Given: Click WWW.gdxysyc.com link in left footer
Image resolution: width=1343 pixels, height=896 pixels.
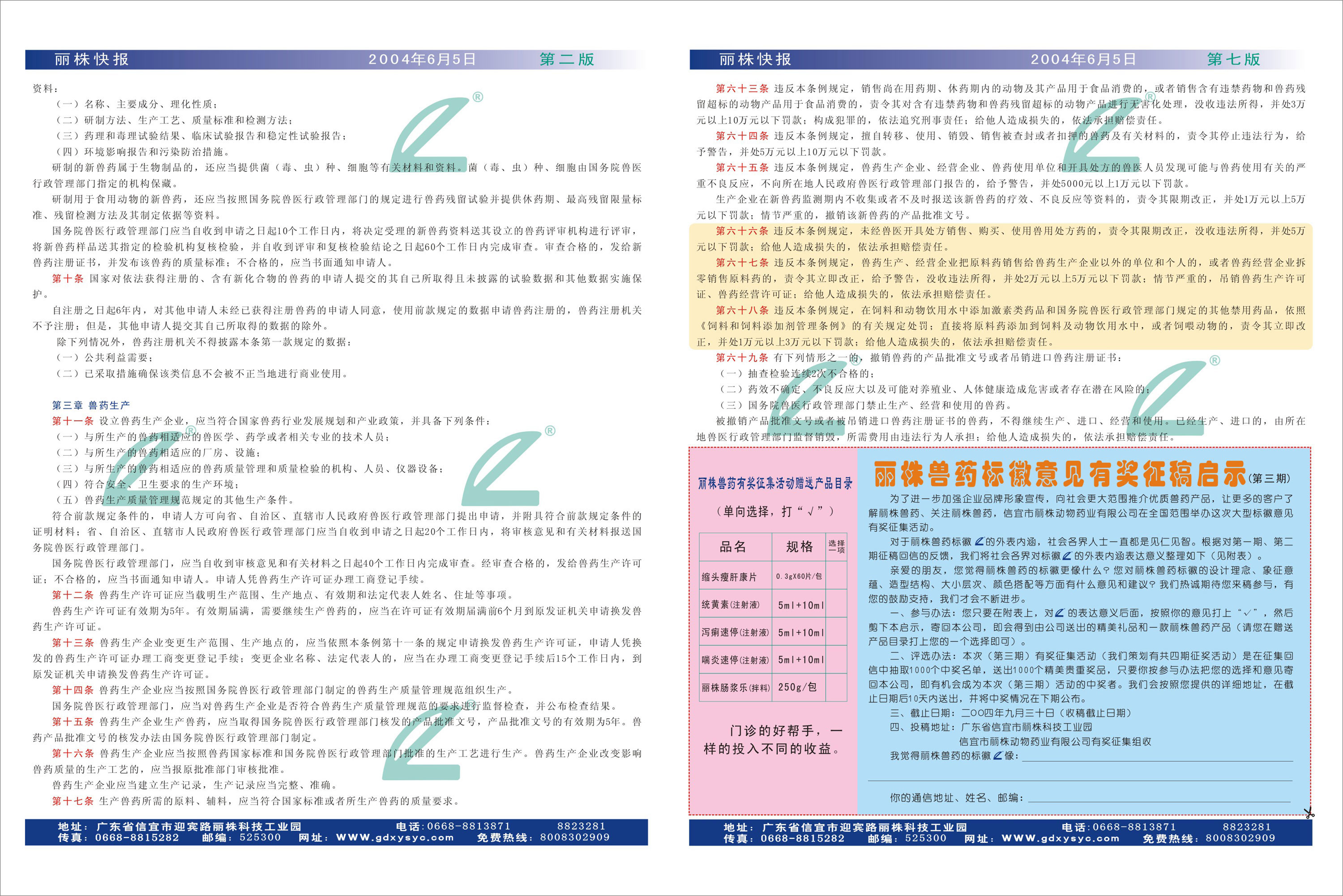Looking at the screenshot, I should pyautogui.click(x=395, y=838).
